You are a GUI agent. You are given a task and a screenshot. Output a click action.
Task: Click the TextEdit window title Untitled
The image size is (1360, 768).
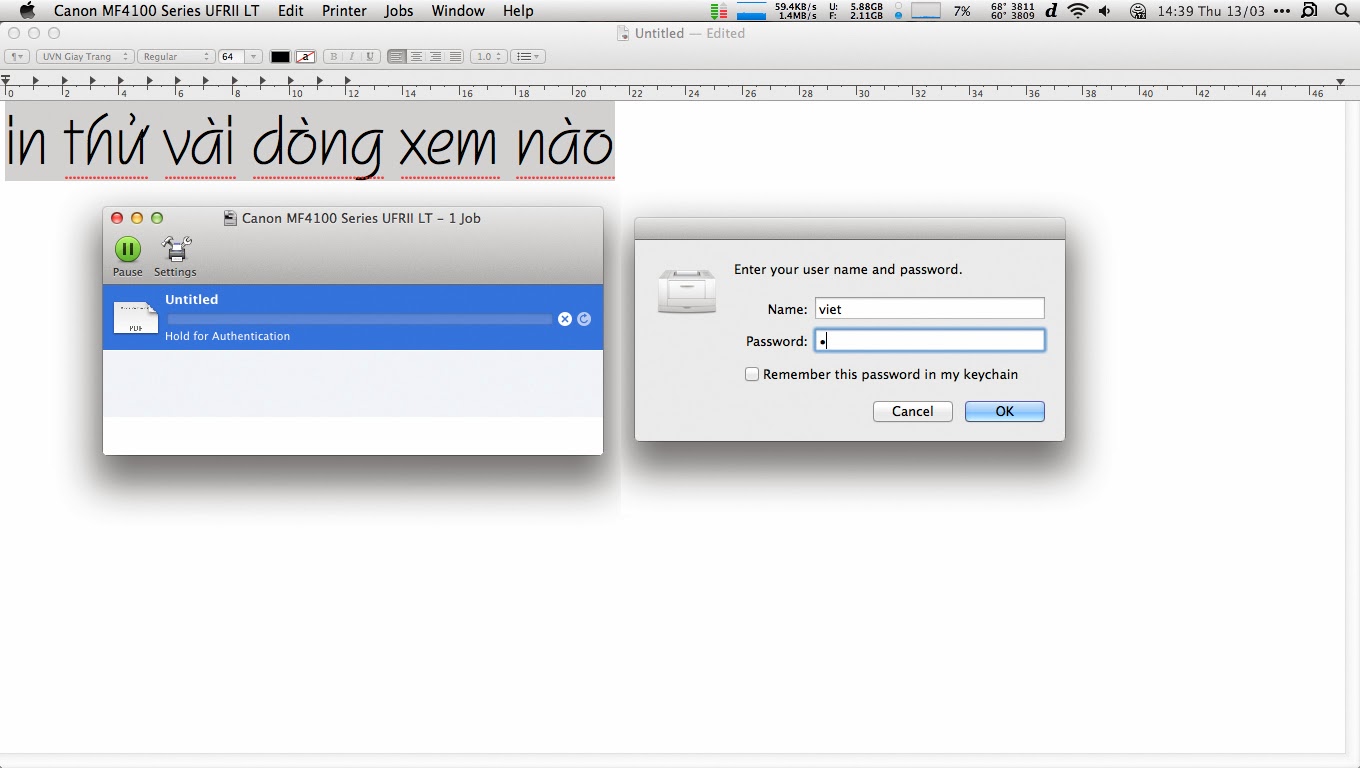pyautogui.click(x=659, y=33)
